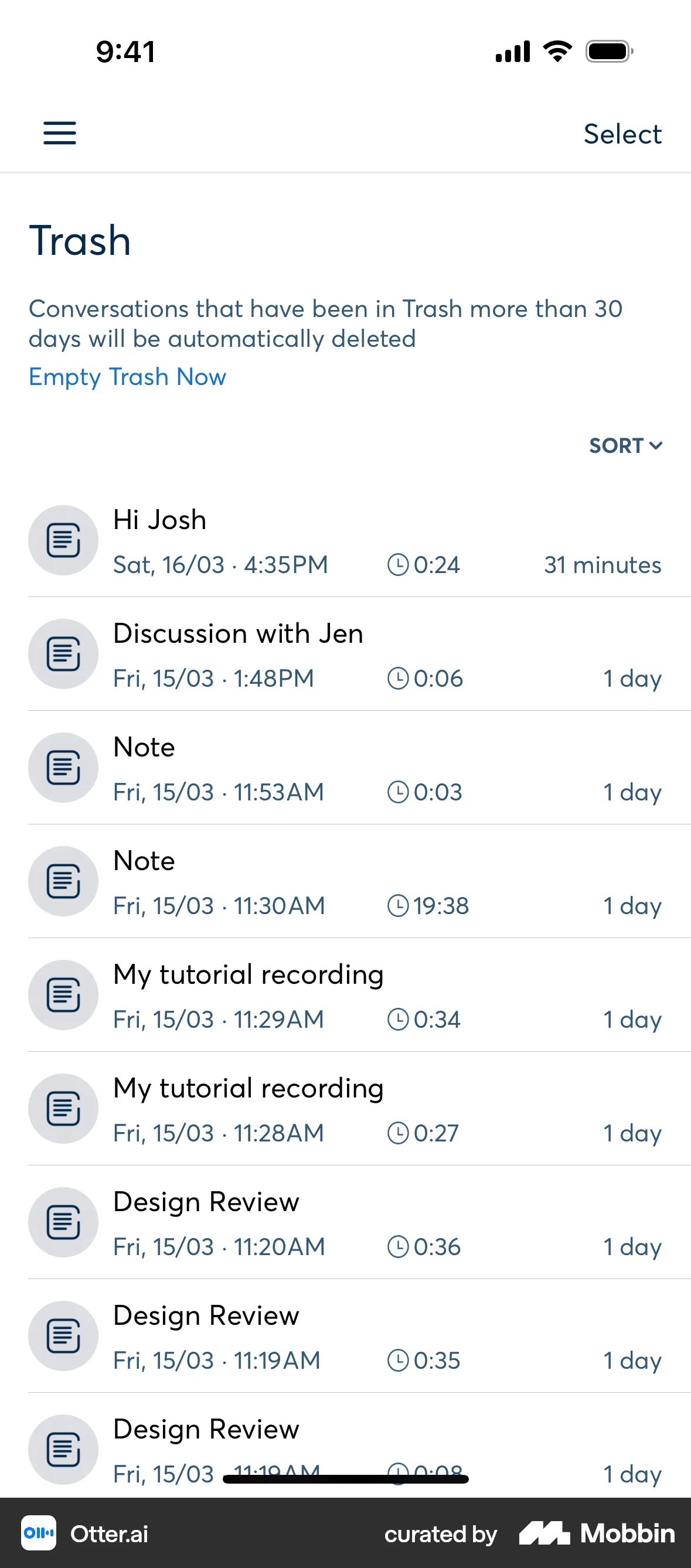Tap the icon of the 11:19AM 0:35 Design Review
Image resolution: width=691 pixels, height=1568 pixels.
63,1335
